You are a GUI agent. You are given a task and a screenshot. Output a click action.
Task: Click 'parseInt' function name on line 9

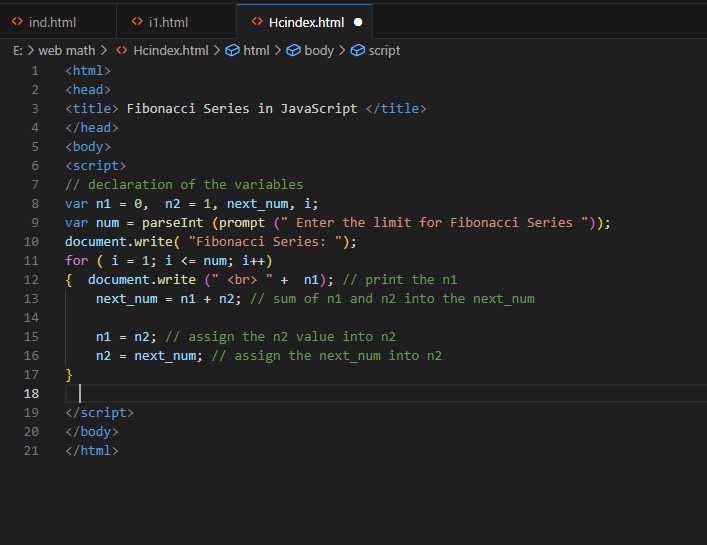point(173,223)
